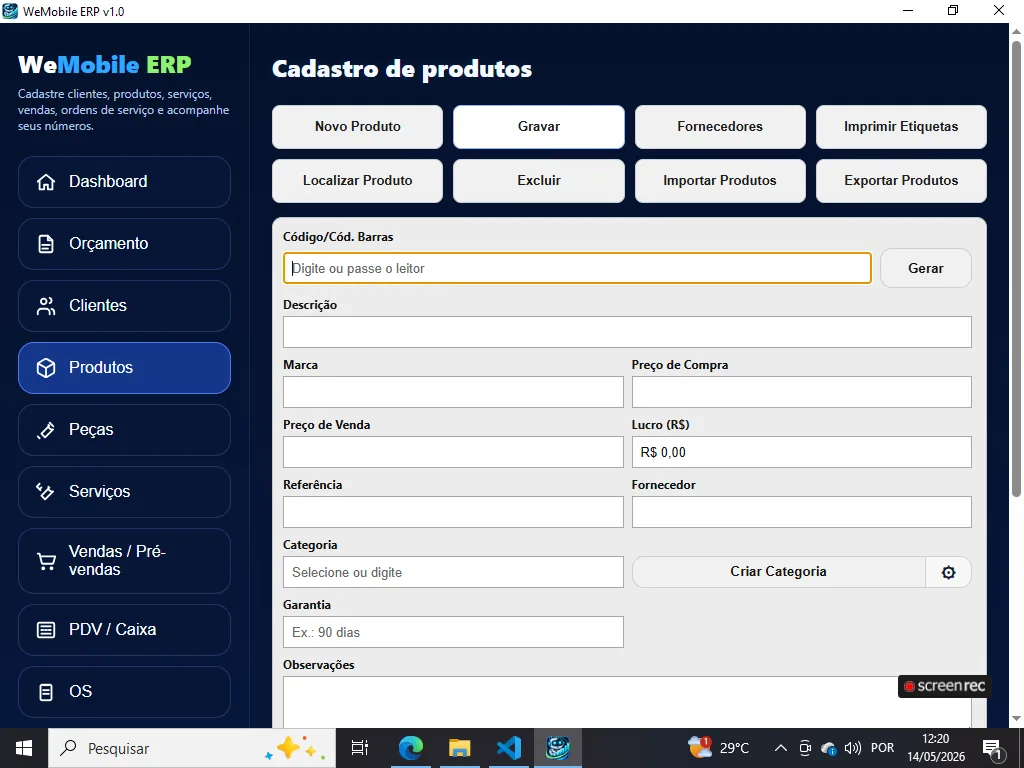Open Vendas / Pré-vendas sidebar item
This screenshot has height=768, width=1024.
pos(124,560)
